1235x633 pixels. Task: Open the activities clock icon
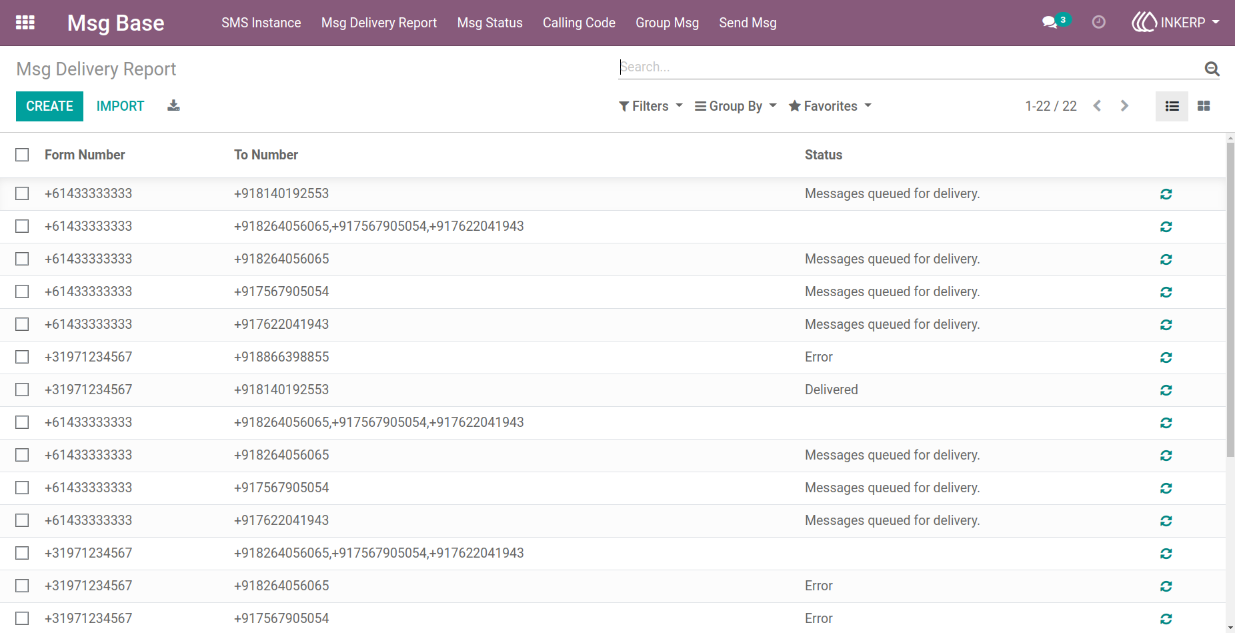point(1099,22)
